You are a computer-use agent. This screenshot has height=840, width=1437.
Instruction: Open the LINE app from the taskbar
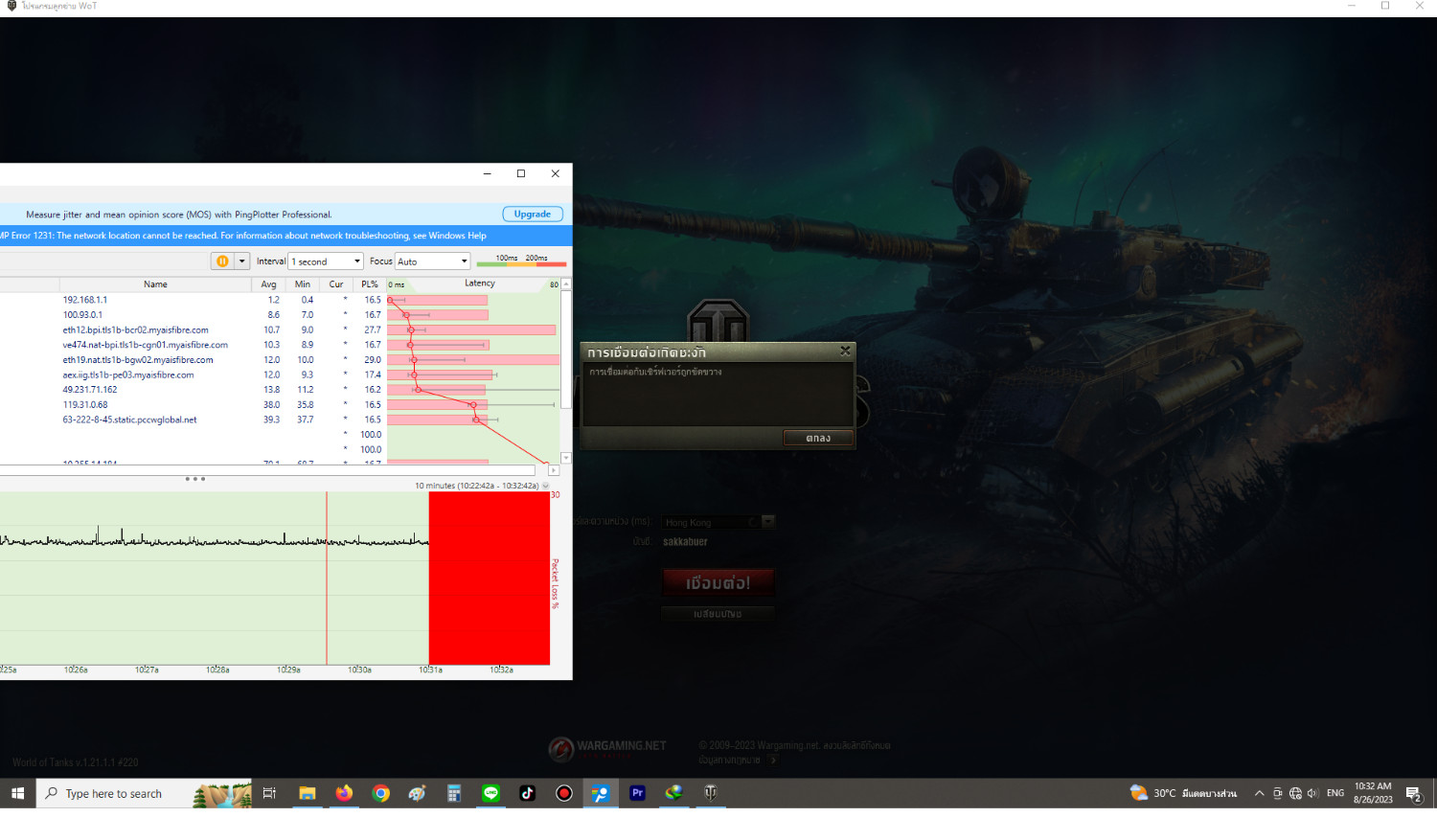tap(490, 793)
